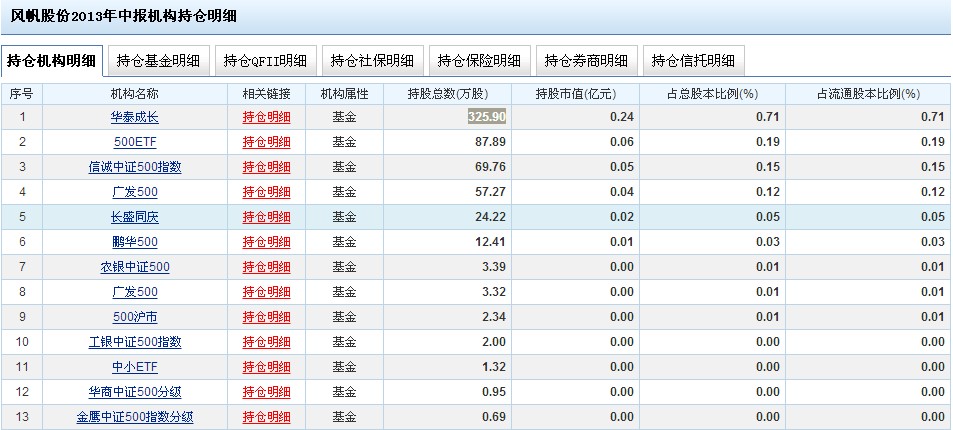
Task: Select the 农银中证500 institution link
Action: [x=134, y=267]
